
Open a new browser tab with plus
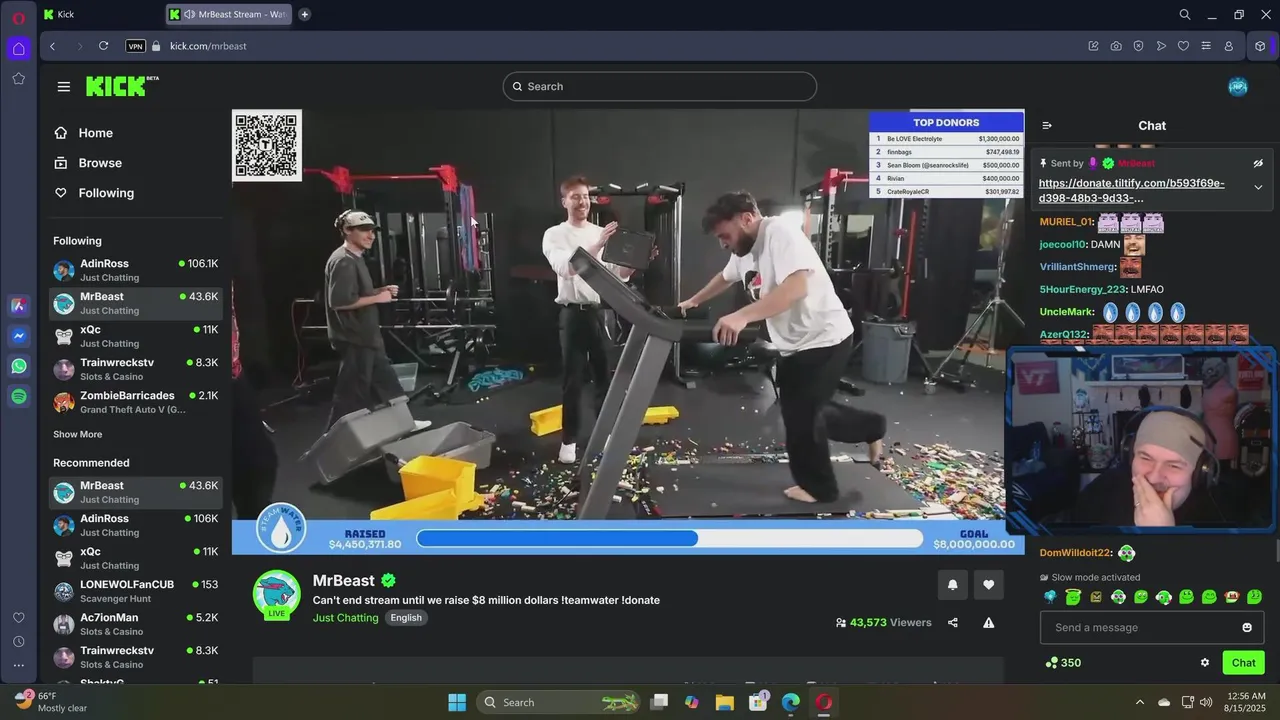(x=304, y=14)
